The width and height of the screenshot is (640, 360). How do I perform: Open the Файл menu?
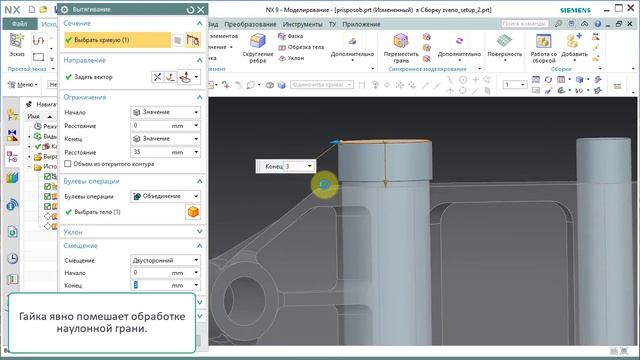19,24
